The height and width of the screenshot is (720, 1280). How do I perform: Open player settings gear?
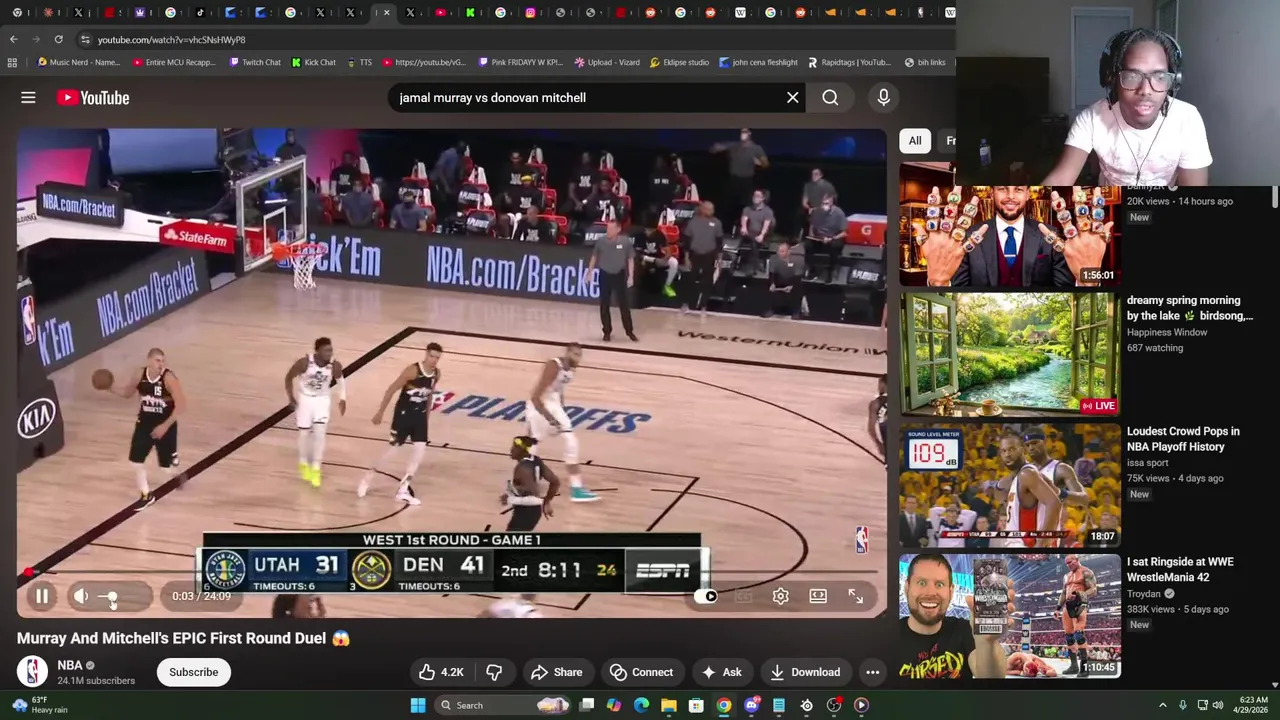[780, 596]
